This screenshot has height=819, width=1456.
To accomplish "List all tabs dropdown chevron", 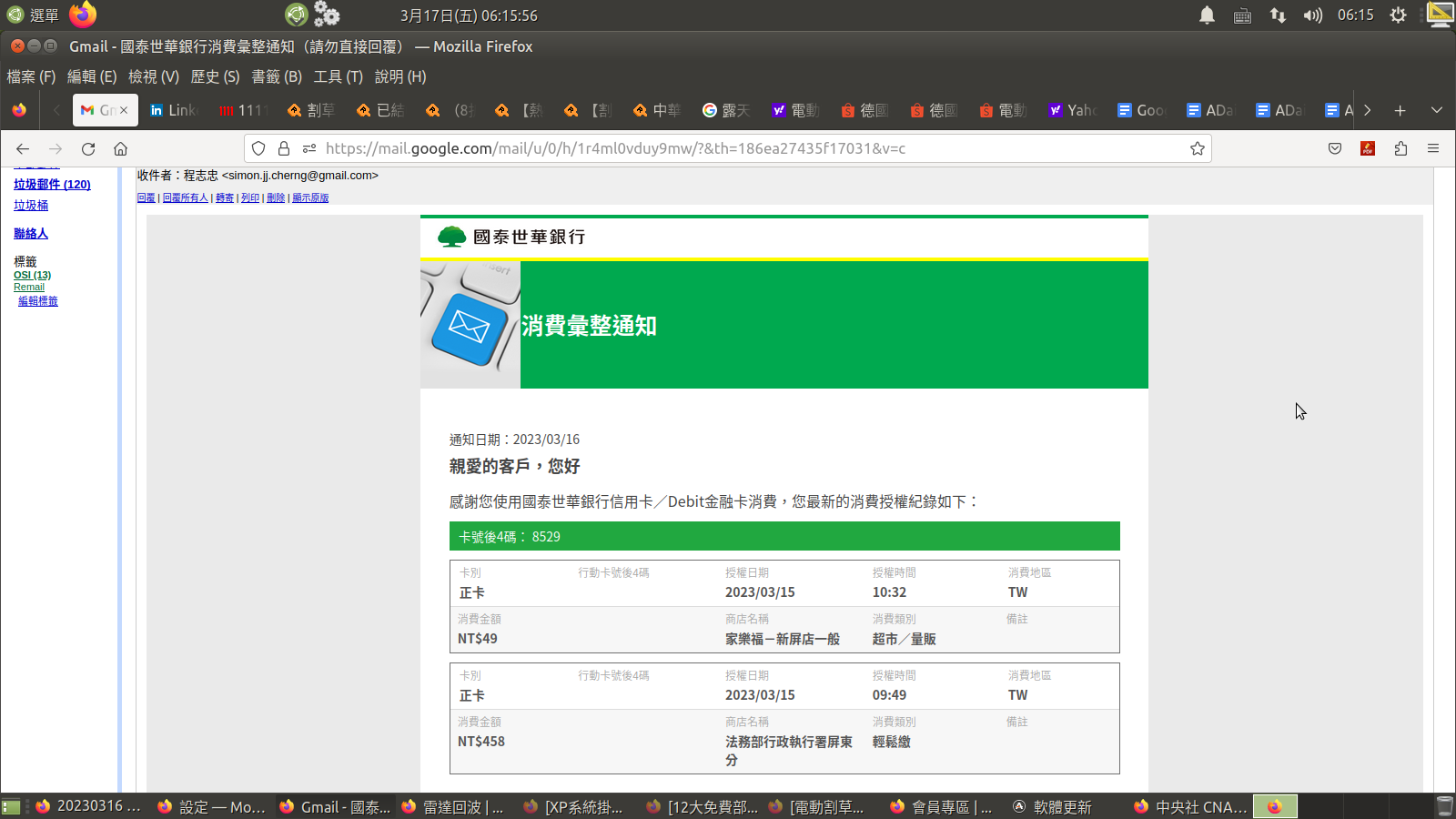I will (1437, 110).
